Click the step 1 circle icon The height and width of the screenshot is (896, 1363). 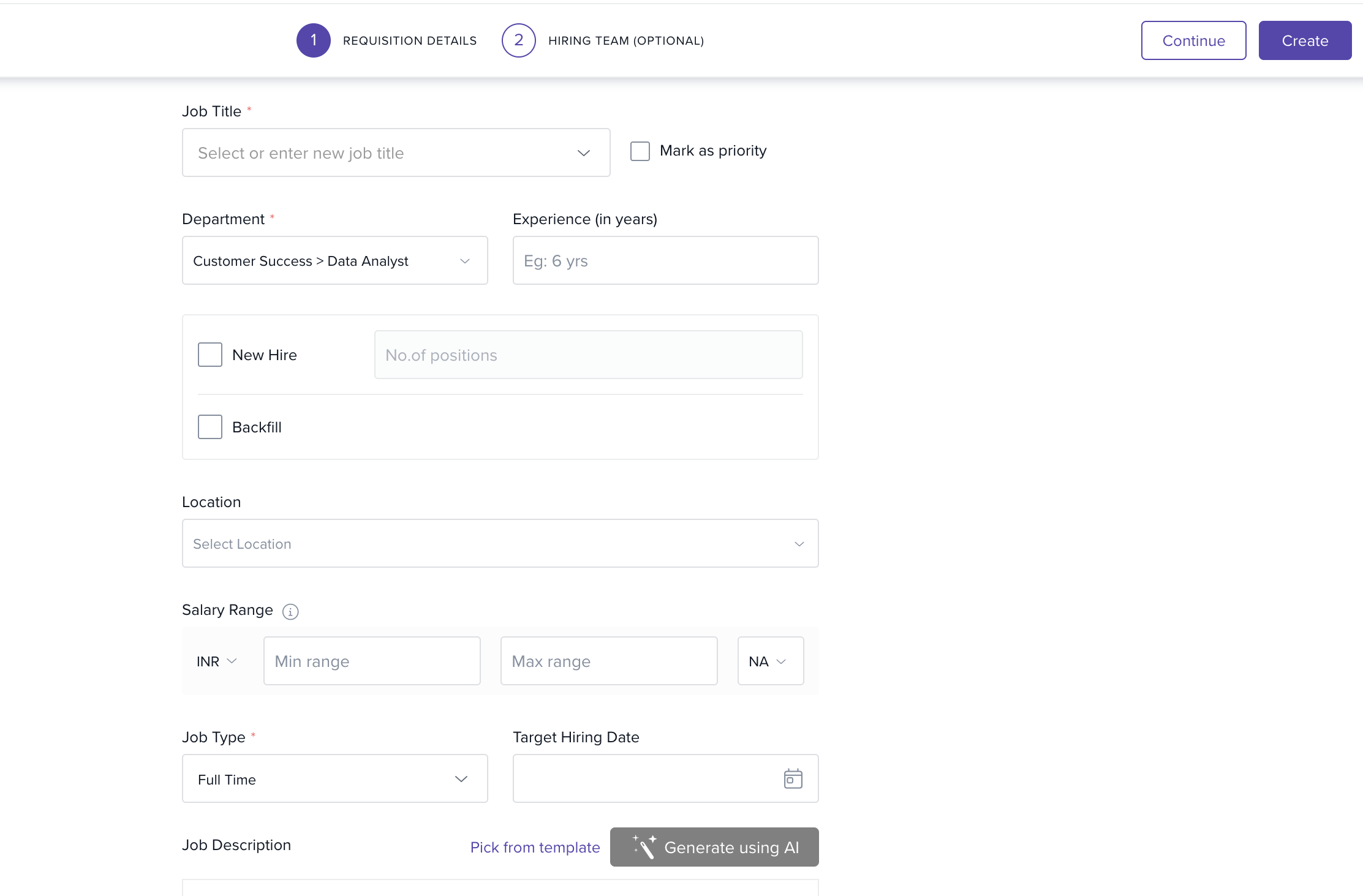click(x=314, y=40)
